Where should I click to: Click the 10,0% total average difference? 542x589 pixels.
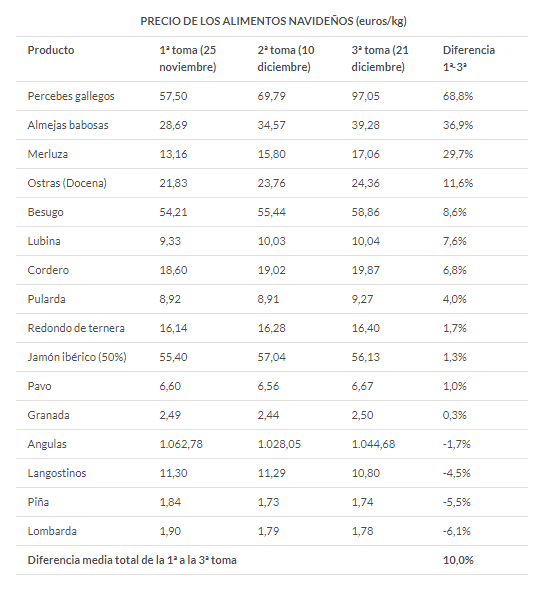pos(458,560)
